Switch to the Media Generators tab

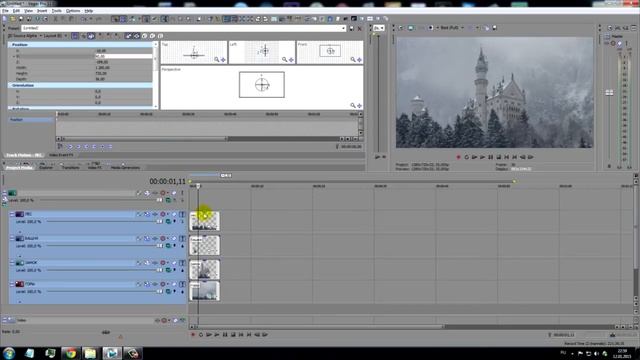coord(125,167)
